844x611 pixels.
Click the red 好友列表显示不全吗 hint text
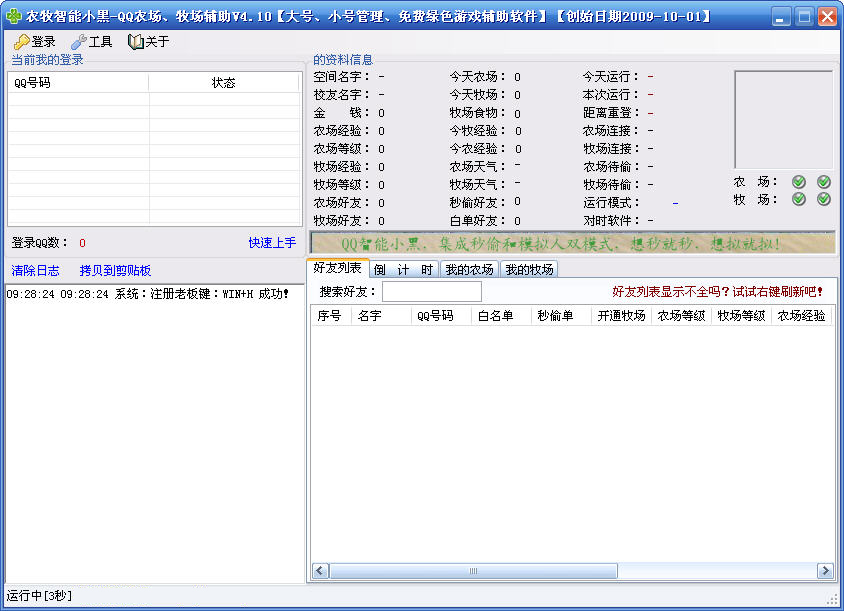[x=718, y=291]
